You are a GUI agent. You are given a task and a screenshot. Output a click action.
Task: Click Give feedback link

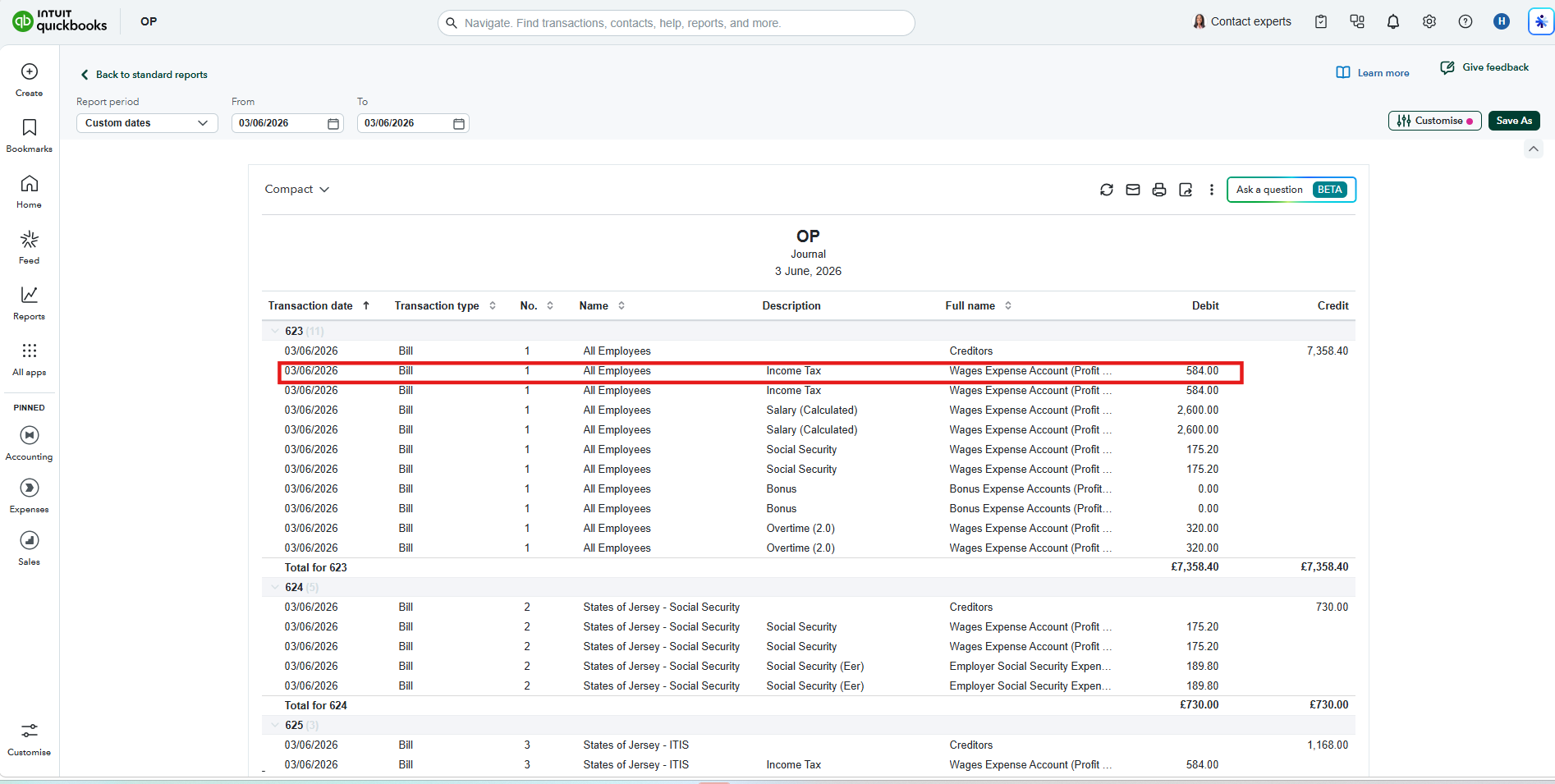click(x=1484, y=67)
